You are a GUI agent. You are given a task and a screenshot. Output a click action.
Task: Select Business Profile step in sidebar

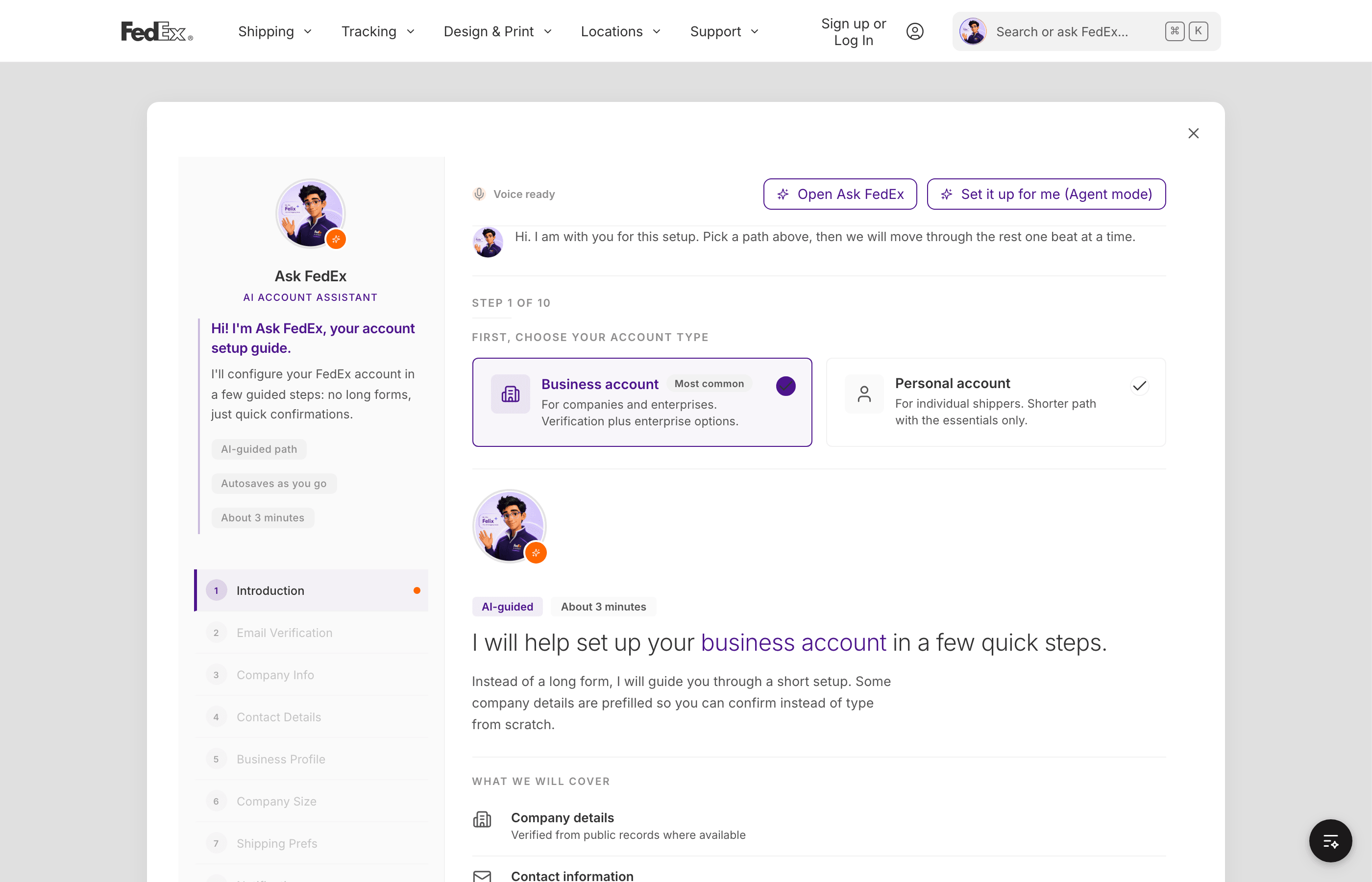coord(312,759)
